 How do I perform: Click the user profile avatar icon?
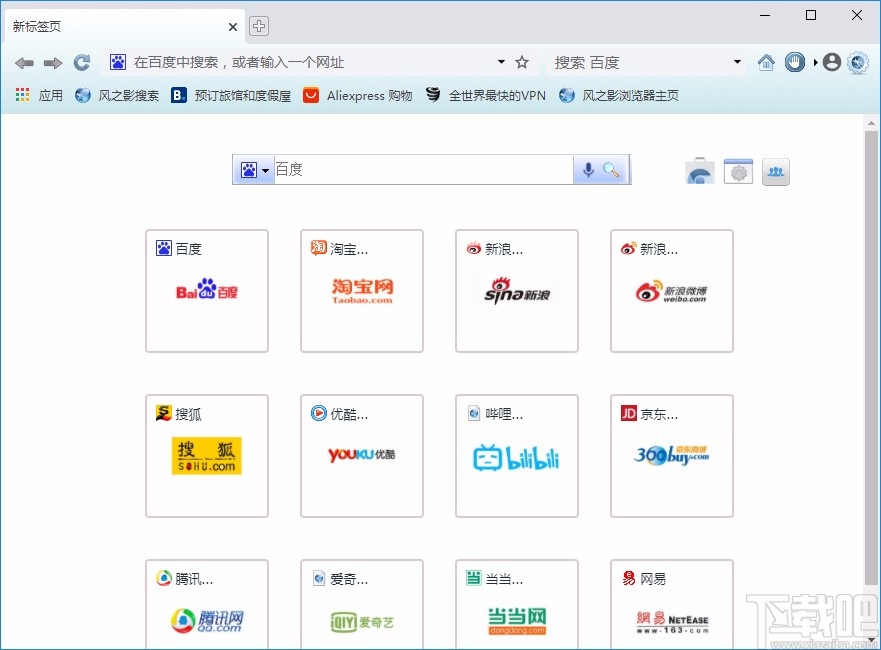coord(831,61)
